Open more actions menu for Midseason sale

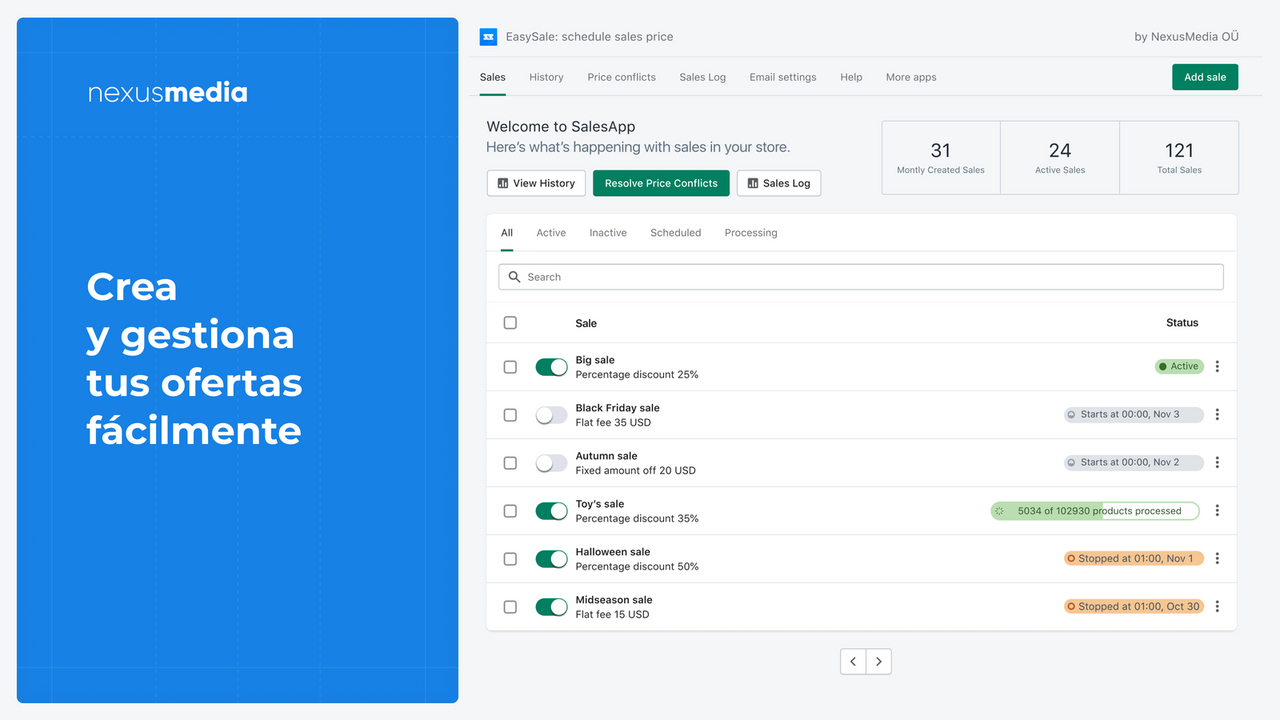click(x=1217, y=607)
